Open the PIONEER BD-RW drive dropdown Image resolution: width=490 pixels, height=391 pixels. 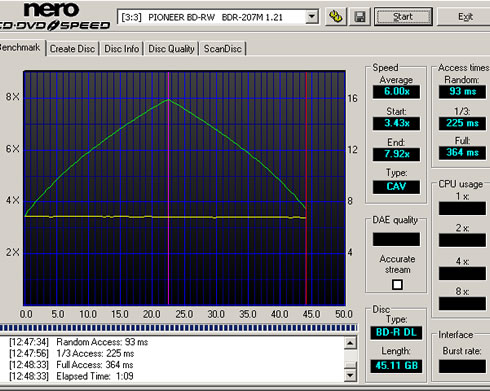point(311,17)
